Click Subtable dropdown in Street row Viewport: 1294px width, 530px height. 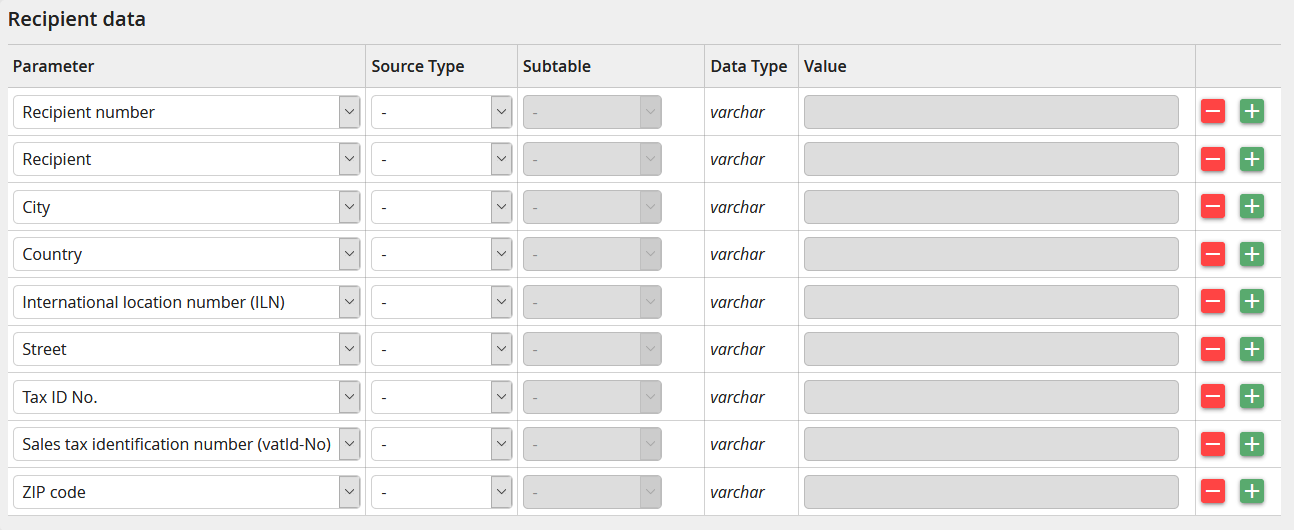[592, 349]
